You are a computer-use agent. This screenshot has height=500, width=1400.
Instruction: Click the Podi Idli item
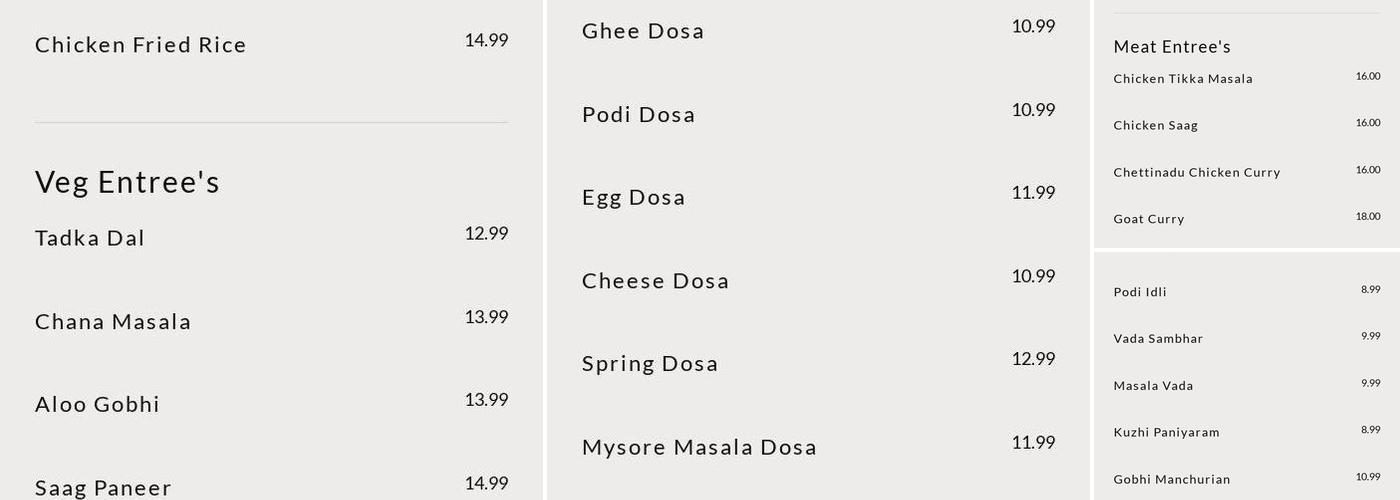[x=1140, y=292]
